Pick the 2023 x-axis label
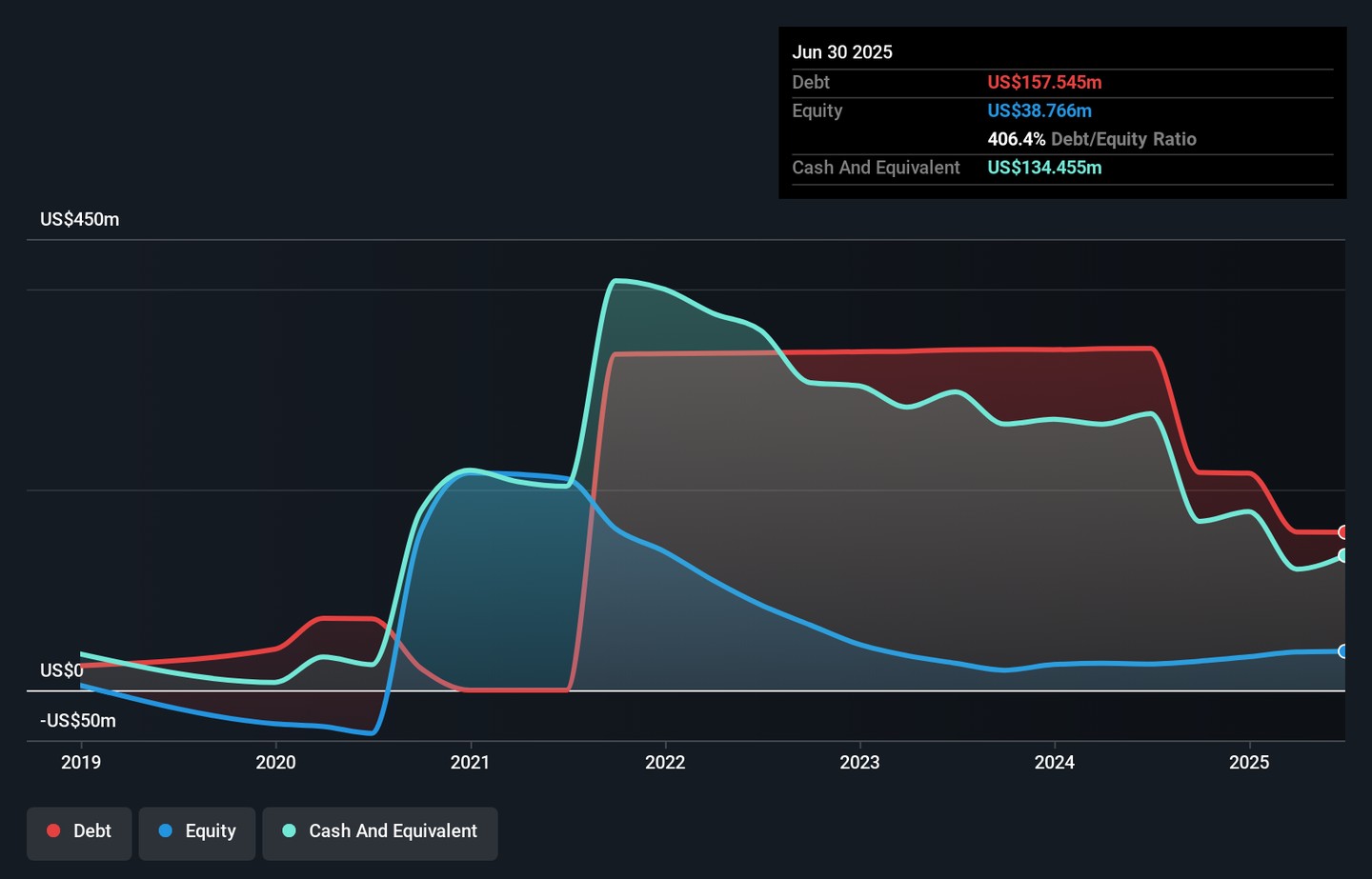 point(859,762)
